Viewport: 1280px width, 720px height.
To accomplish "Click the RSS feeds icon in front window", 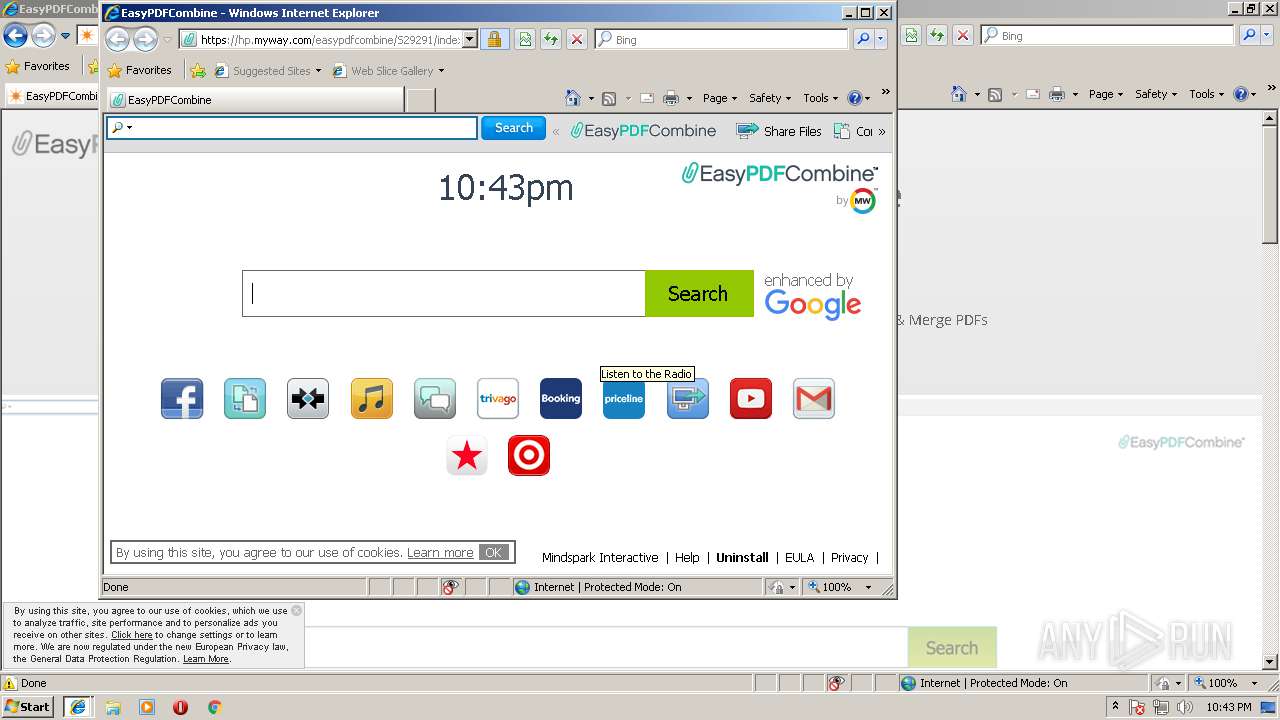I will (x=609, y=98).
